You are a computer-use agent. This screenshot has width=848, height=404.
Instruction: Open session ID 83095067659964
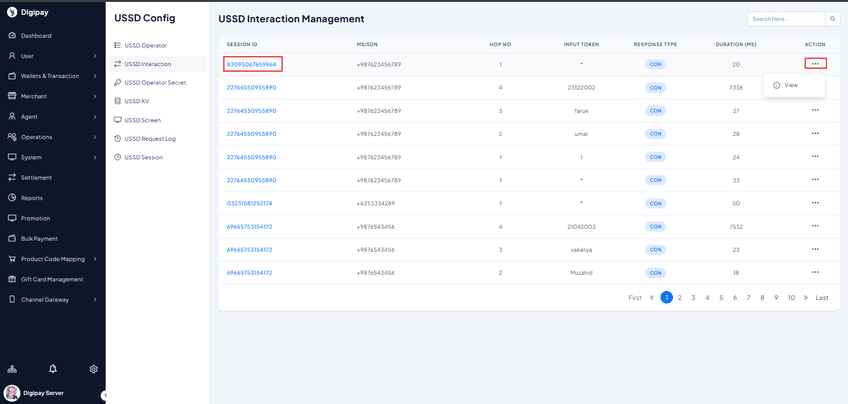[x=251, y=64]
